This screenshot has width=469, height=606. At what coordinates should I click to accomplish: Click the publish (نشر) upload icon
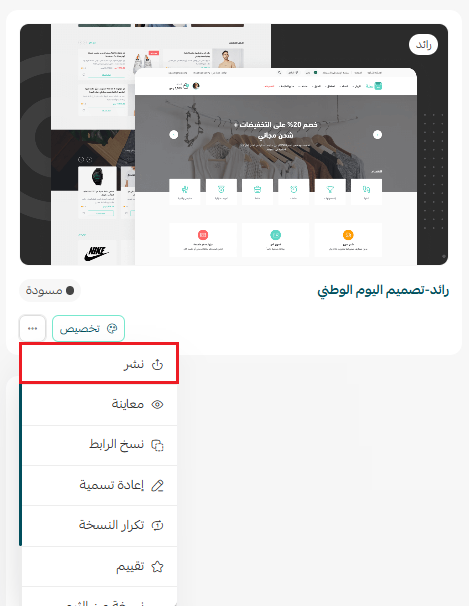157,364
